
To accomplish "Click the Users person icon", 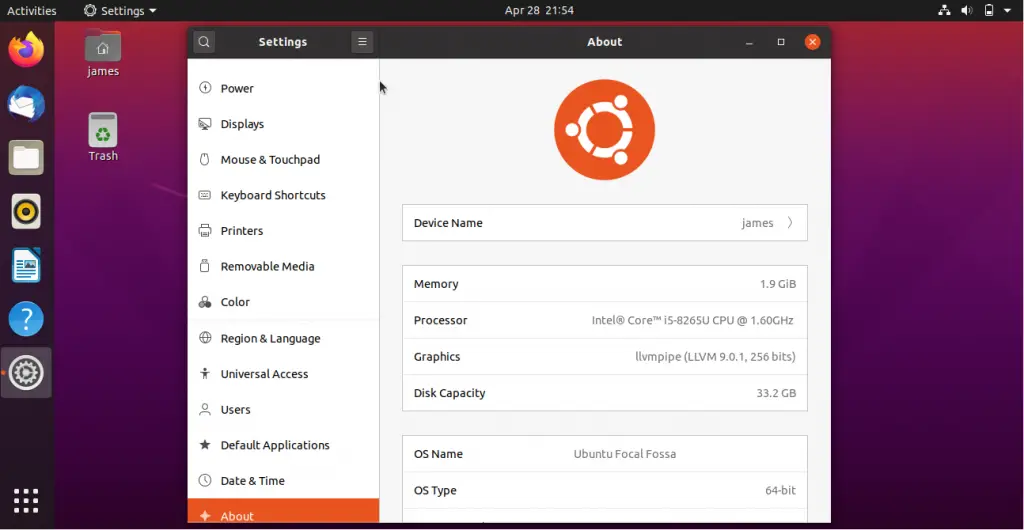I will click(x=205, y=409).
